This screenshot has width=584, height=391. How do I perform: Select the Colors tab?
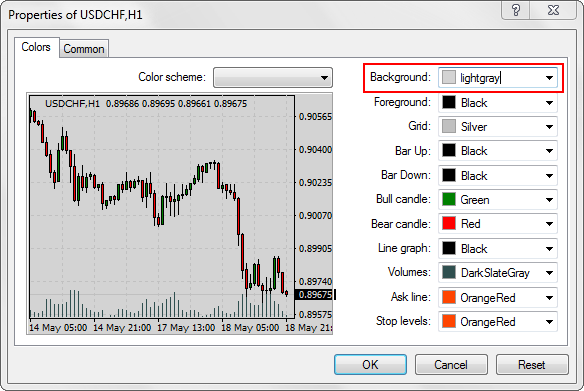[x=36, y=47]
